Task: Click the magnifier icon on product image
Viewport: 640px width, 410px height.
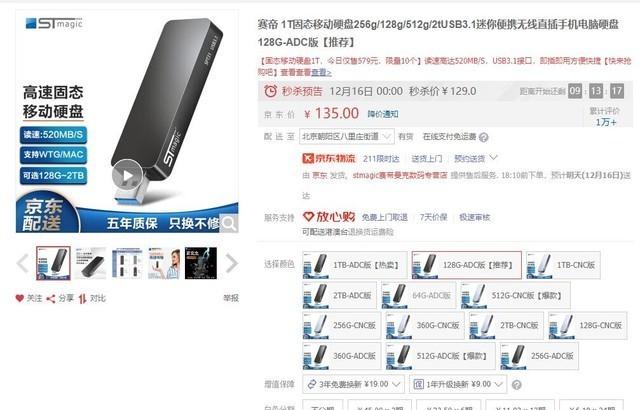Action: [229, 223]
